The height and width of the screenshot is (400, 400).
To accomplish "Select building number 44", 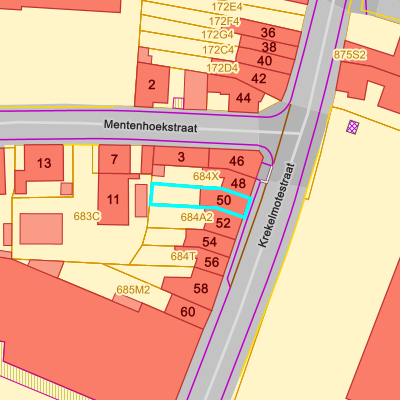I will [243, 98].
